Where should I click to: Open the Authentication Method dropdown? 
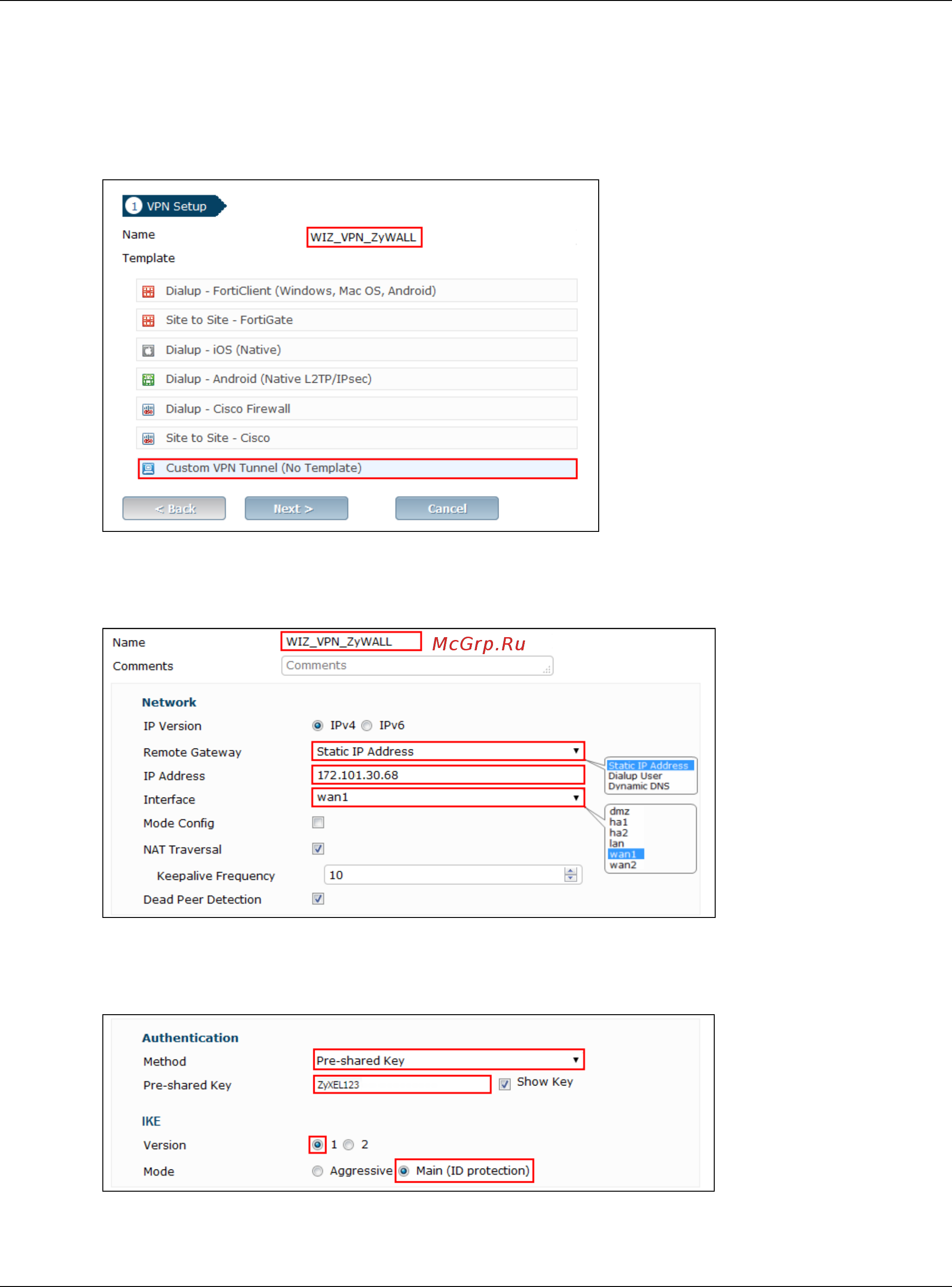[x=449, y=1060]
